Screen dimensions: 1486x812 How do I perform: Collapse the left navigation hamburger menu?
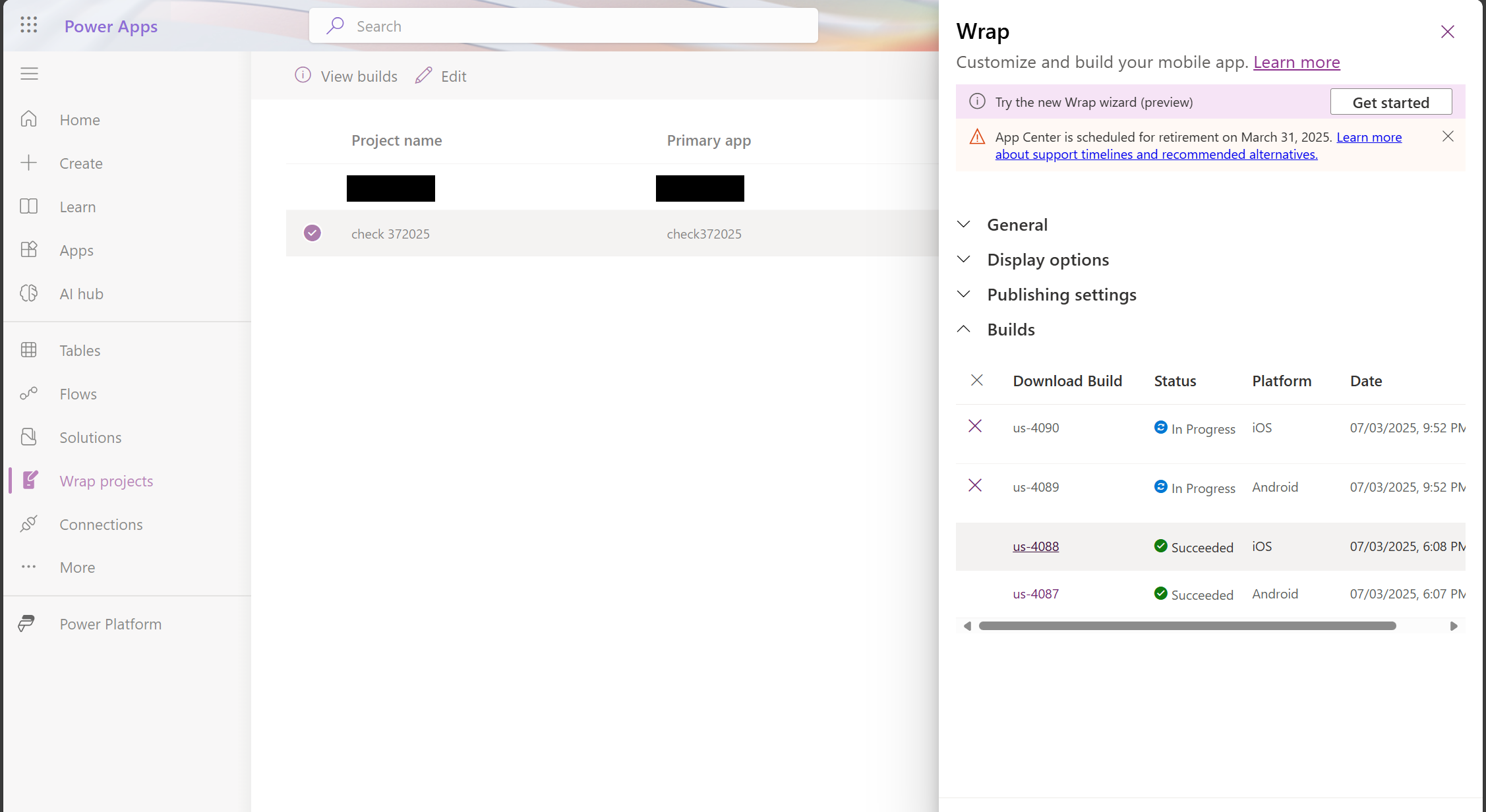click(29, 74)
